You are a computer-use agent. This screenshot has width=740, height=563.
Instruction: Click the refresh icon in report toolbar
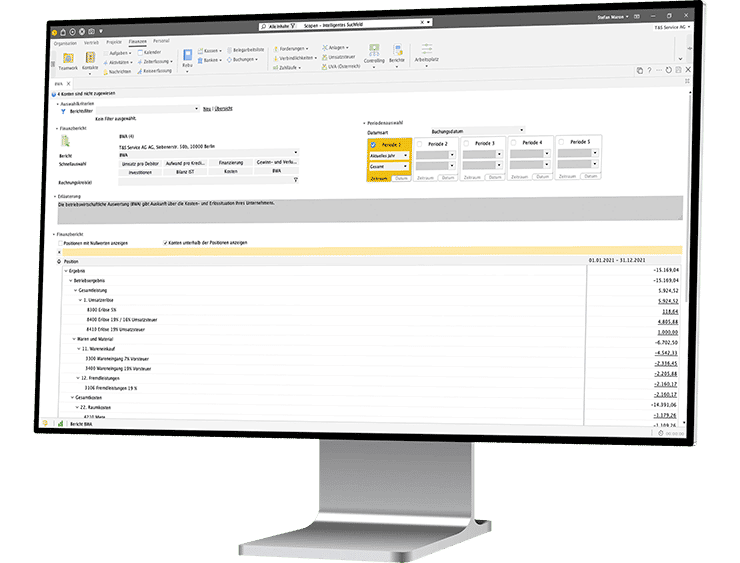coord(668,70)
